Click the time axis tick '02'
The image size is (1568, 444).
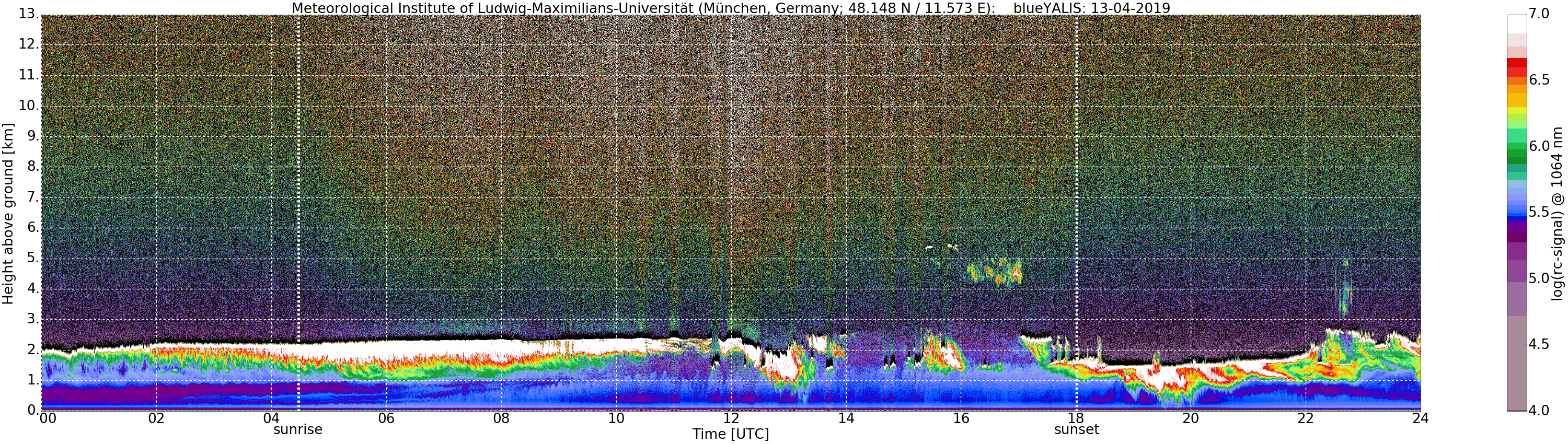tap(156, 418)
